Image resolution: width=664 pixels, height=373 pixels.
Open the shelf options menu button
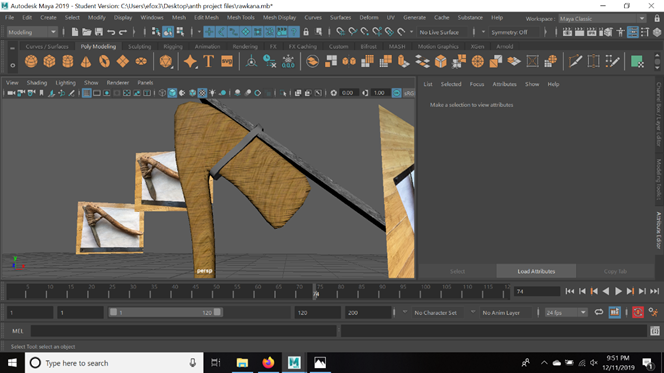coord(12,65)
